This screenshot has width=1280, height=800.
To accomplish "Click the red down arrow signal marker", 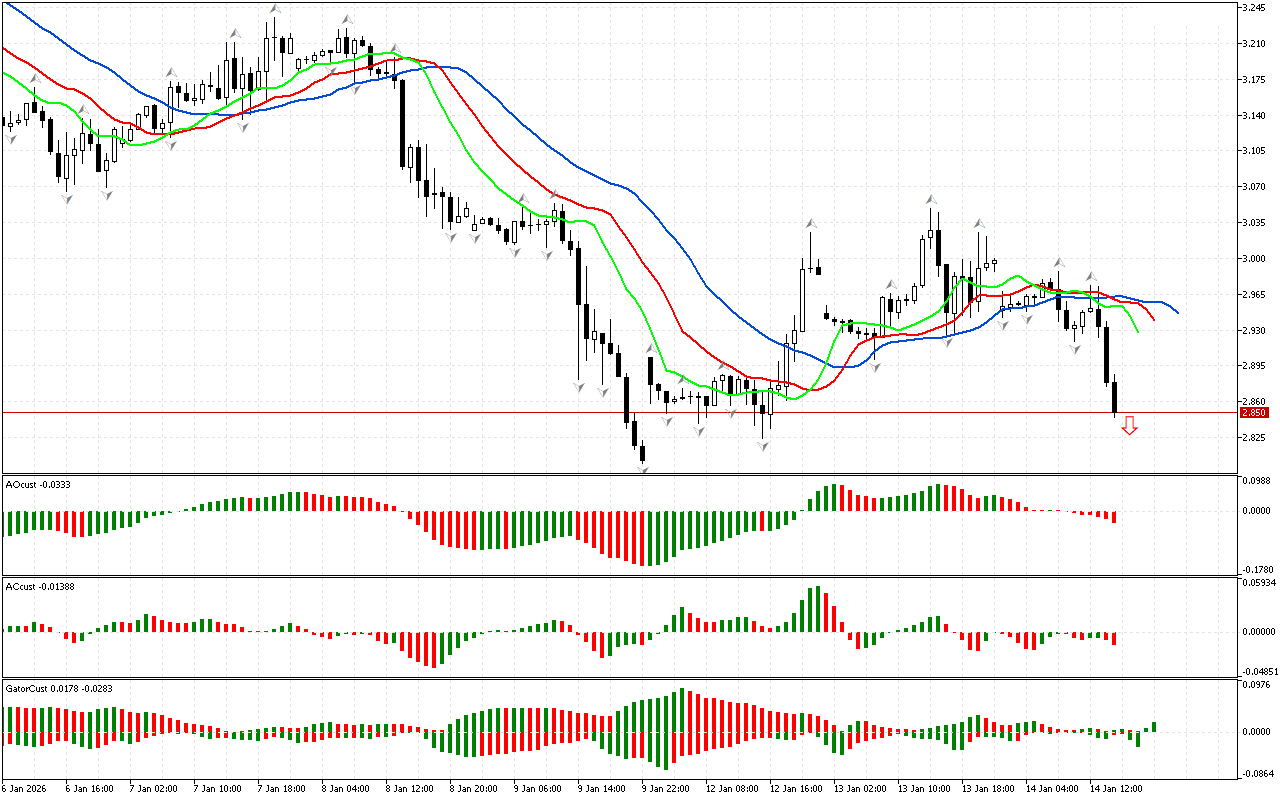I will pyautogui.click(x=1129, y=426).
